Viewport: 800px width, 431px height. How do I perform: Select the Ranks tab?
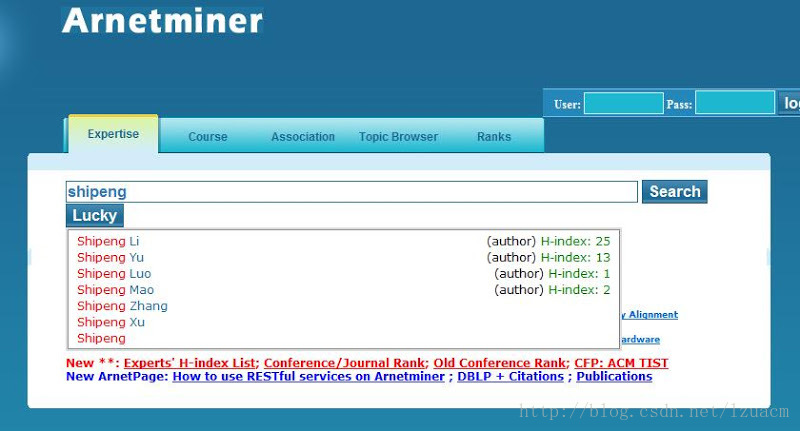[494, 137]
